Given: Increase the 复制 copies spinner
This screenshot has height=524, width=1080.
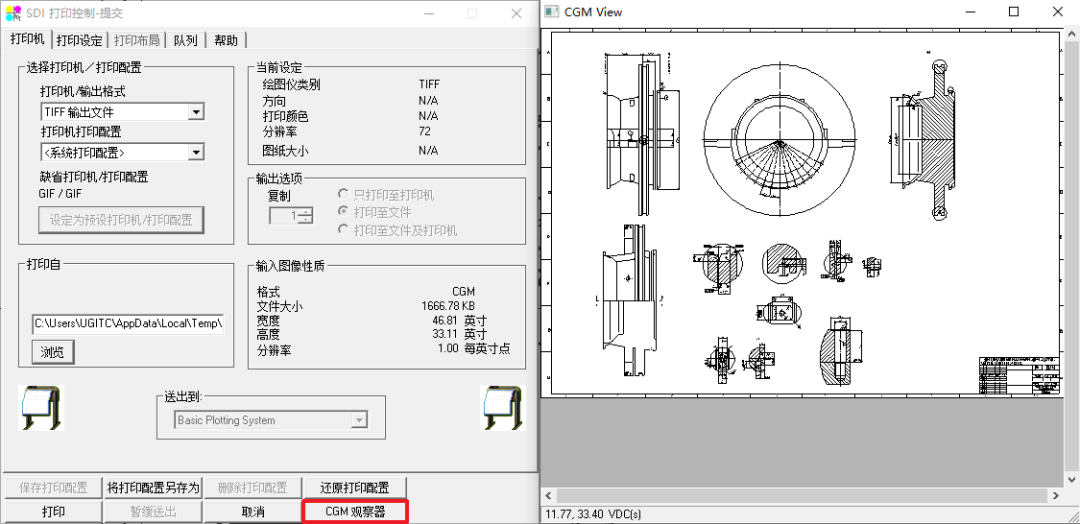Looking at the screenshot, I should (305, 211).
